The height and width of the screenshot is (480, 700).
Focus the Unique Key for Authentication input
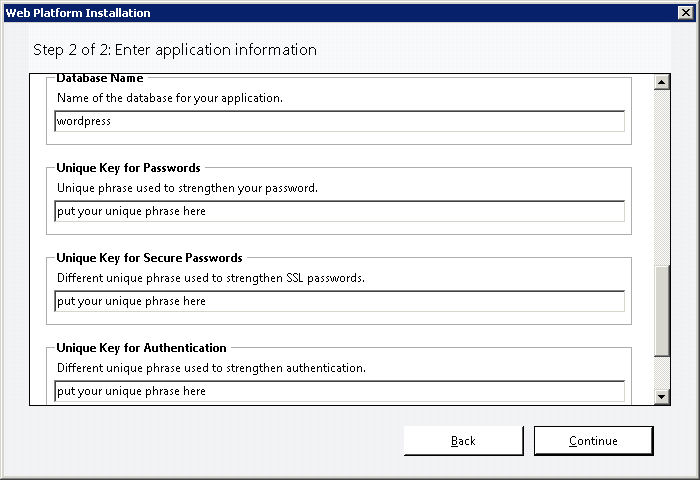click(339, 391)
